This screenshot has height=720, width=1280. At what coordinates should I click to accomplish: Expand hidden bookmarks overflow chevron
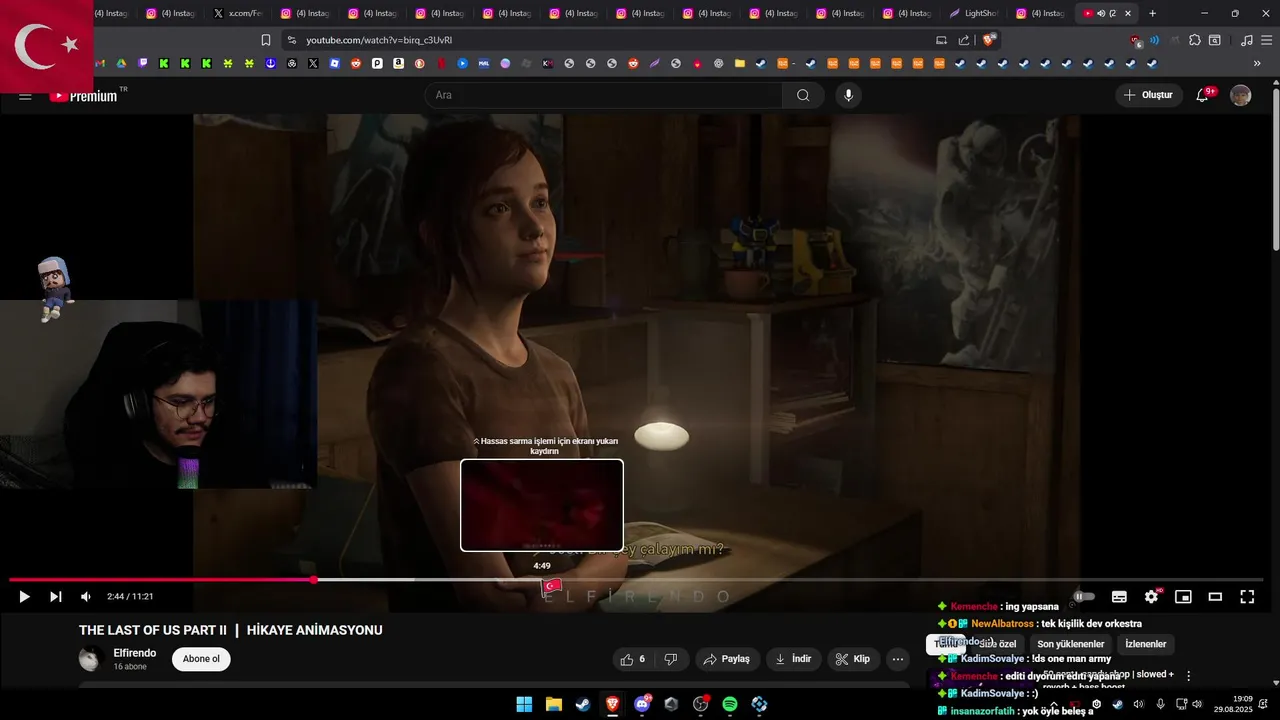pyautogui.click(x=1257, y=63)
